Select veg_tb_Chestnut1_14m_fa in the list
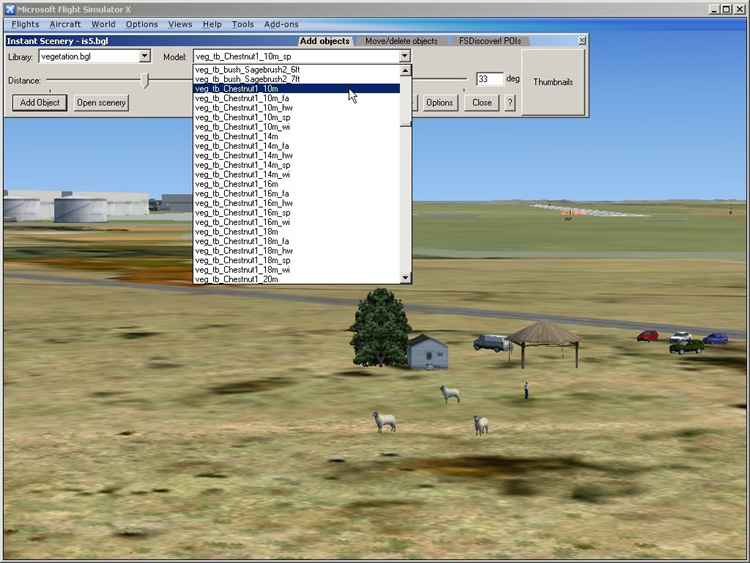 297,146
